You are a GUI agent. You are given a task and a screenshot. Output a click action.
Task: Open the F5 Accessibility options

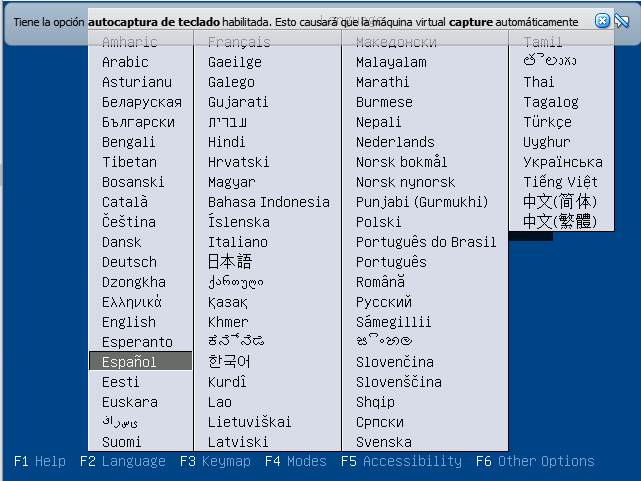coord(401,461)
